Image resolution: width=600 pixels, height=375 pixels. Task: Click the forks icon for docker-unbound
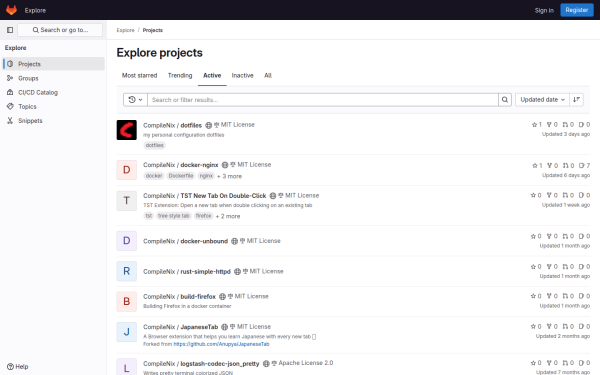(x=549, y=236)
